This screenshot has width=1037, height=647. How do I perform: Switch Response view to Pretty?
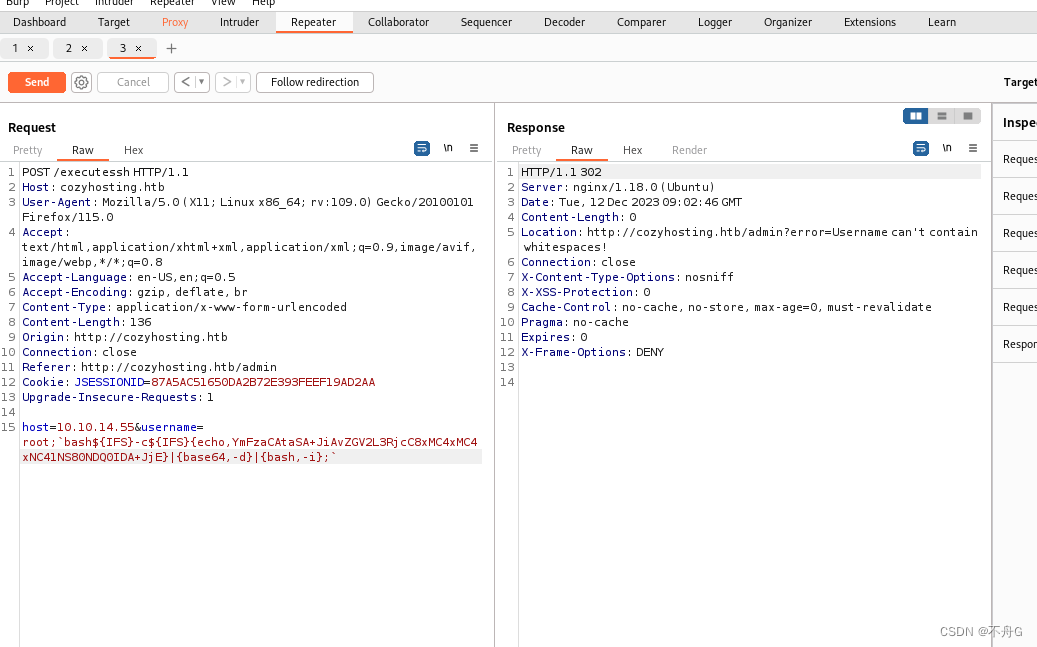point(526,150)
